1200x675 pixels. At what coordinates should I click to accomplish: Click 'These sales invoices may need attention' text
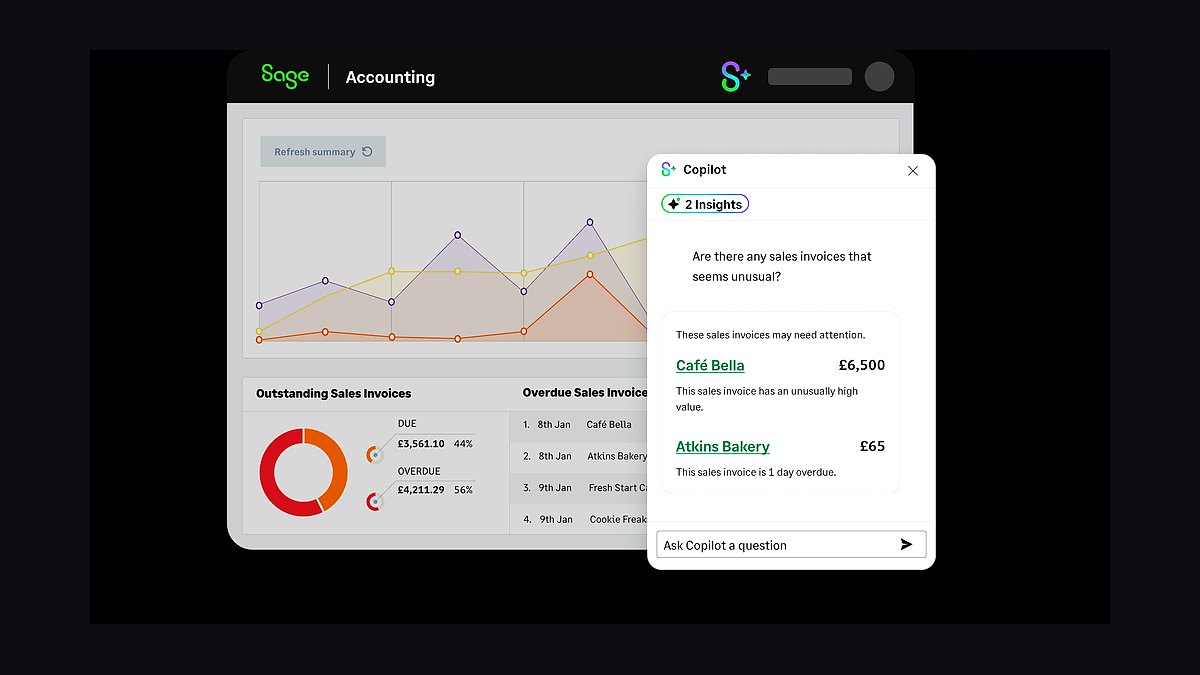[x=771, y=335]
